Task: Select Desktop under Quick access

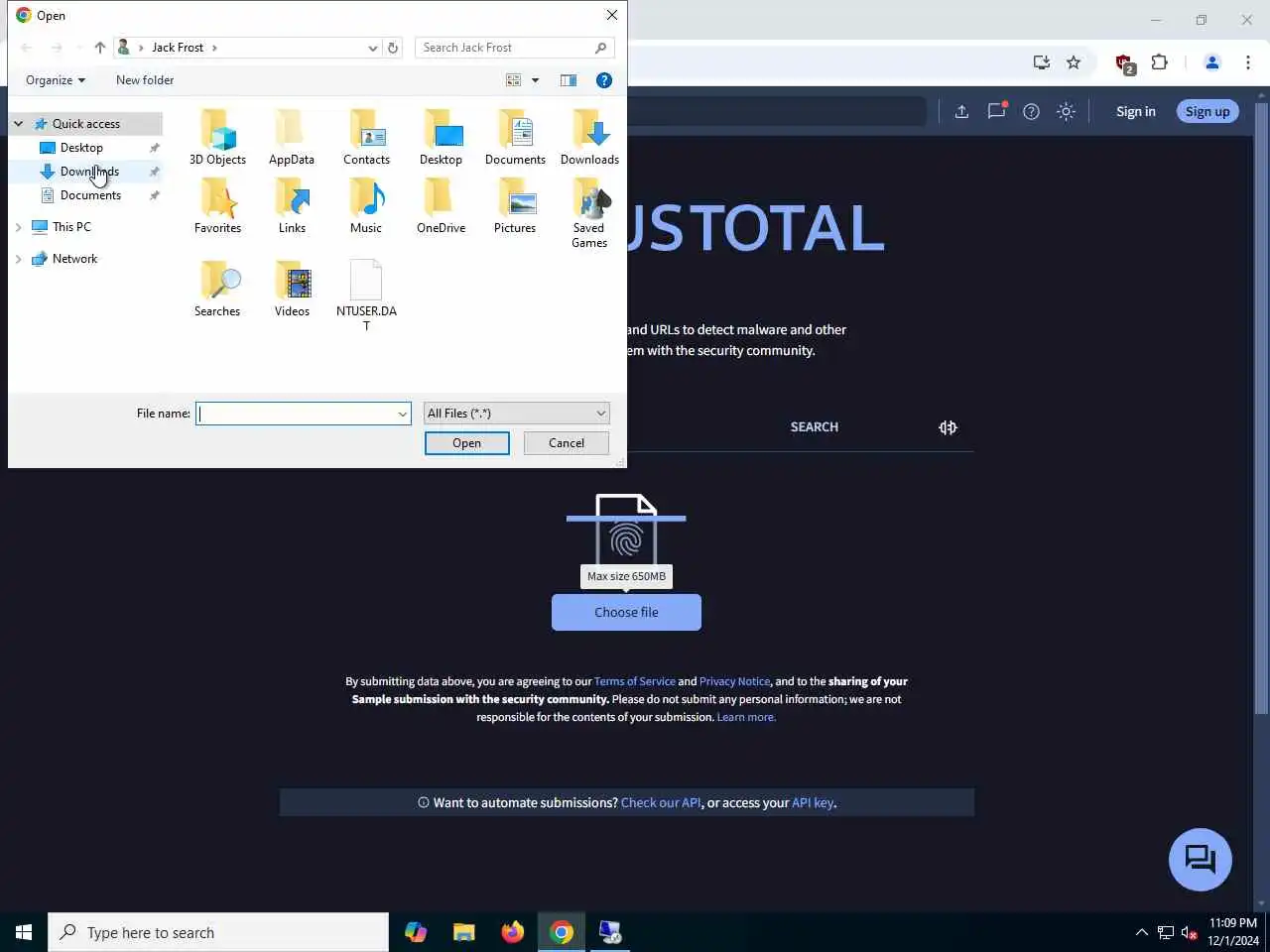Action: point(81,148)
